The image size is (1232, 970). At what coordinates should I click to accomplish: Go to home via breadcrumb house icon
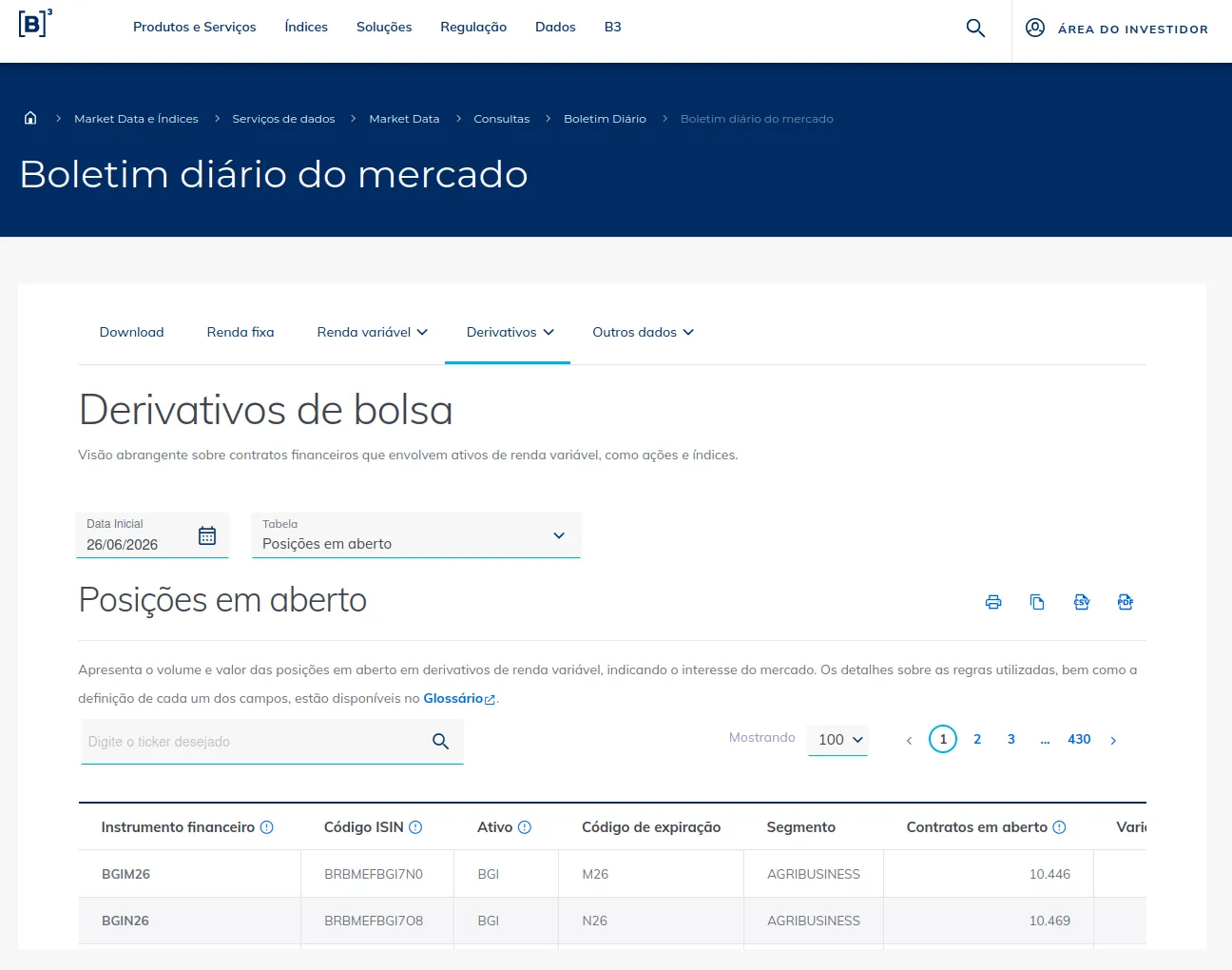[x=30, y=118]
